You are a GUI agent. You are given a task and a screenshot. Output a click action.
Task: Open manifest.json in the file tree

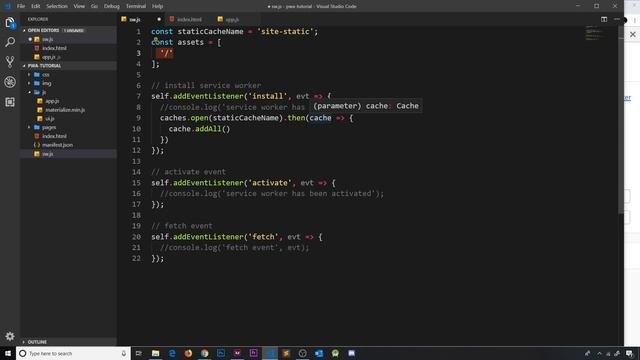tap(69, 145)
